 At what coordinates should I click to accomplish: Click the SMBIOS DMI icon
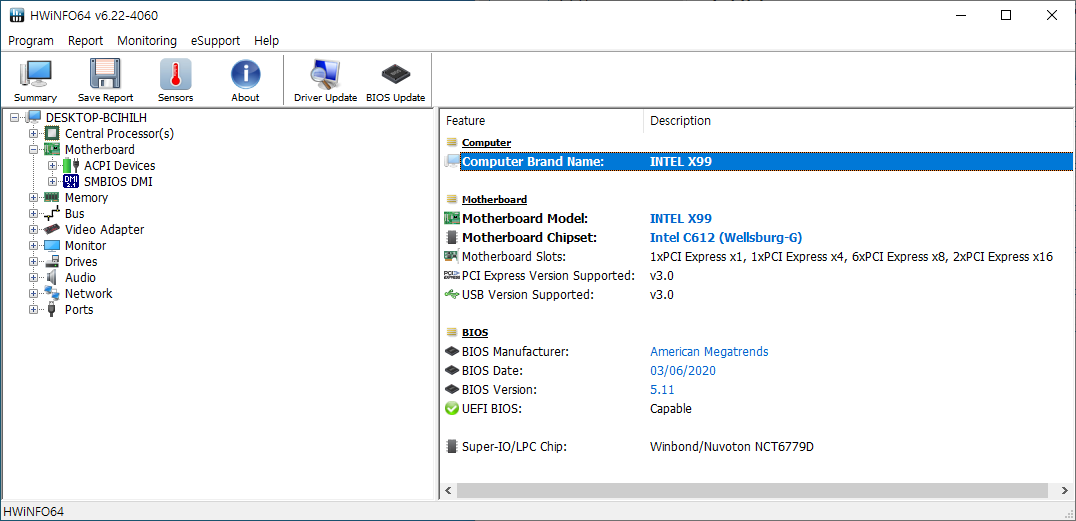[71, 181]
